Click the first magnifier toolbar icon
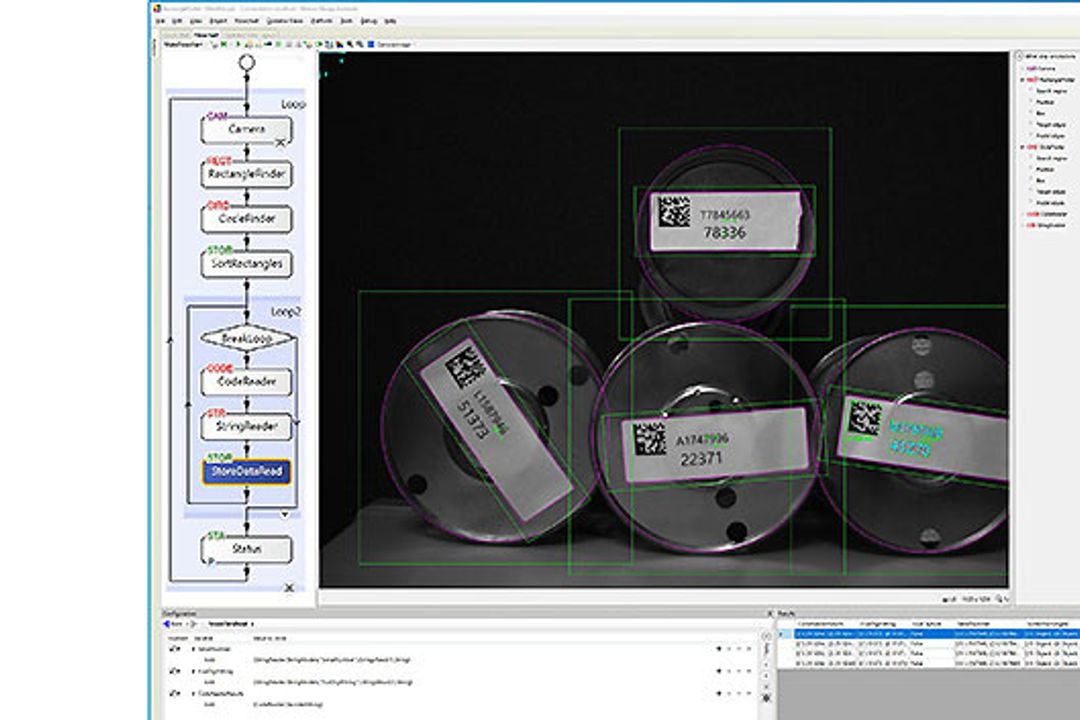This screenshot has width=1080, height=720. (350, 44)
